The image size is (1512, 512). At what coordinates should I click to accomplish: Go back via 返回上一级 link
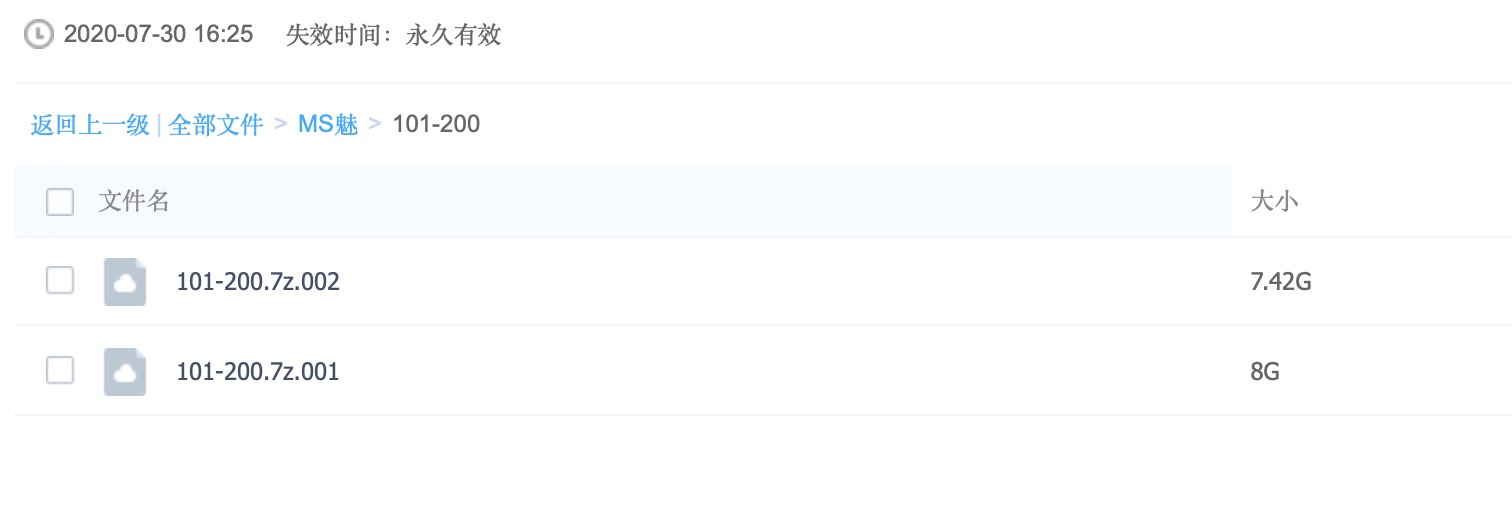[90, 125]
